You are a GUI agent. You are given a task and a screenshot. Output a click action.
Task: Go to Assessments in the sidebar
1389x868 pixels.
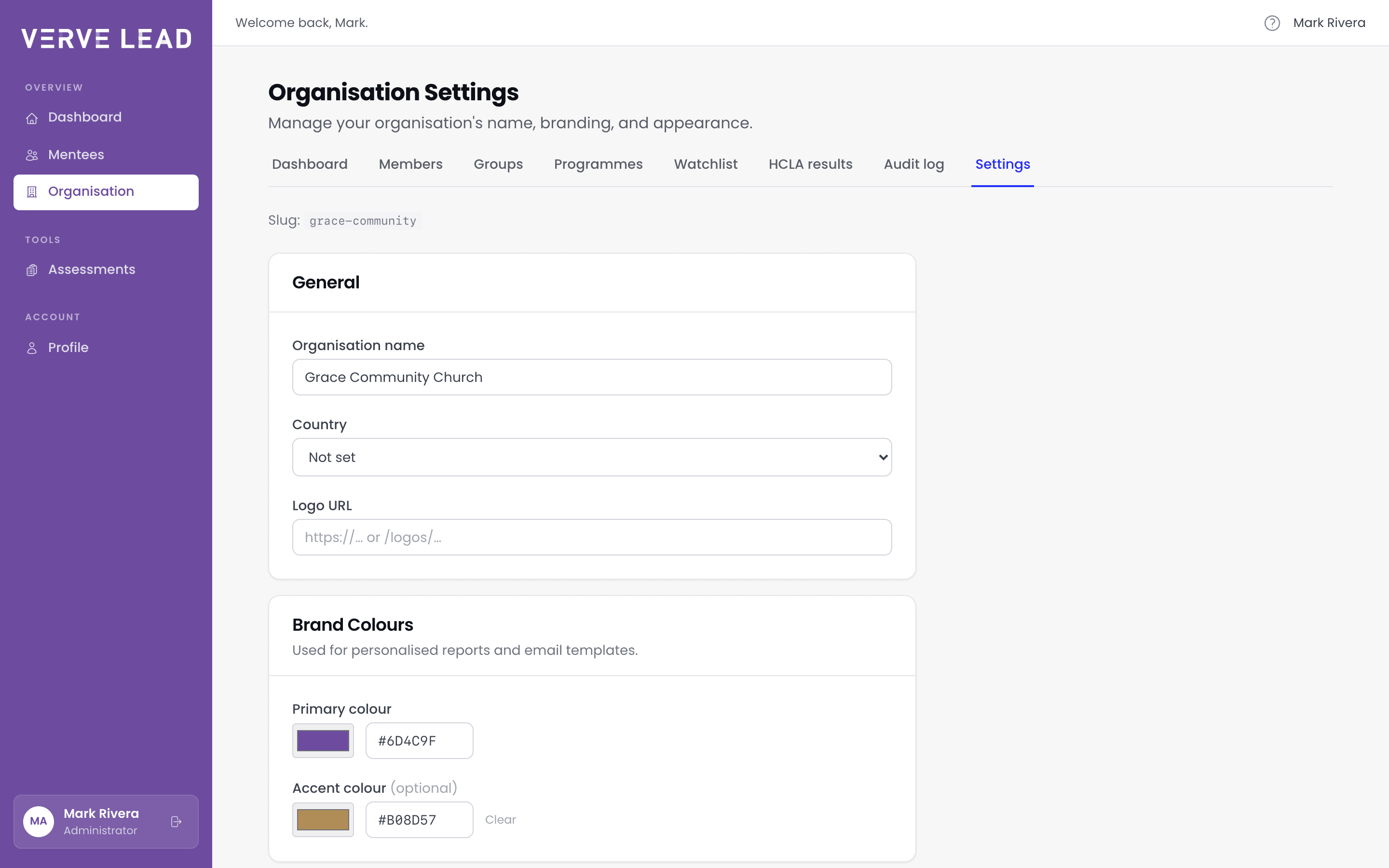106,270
